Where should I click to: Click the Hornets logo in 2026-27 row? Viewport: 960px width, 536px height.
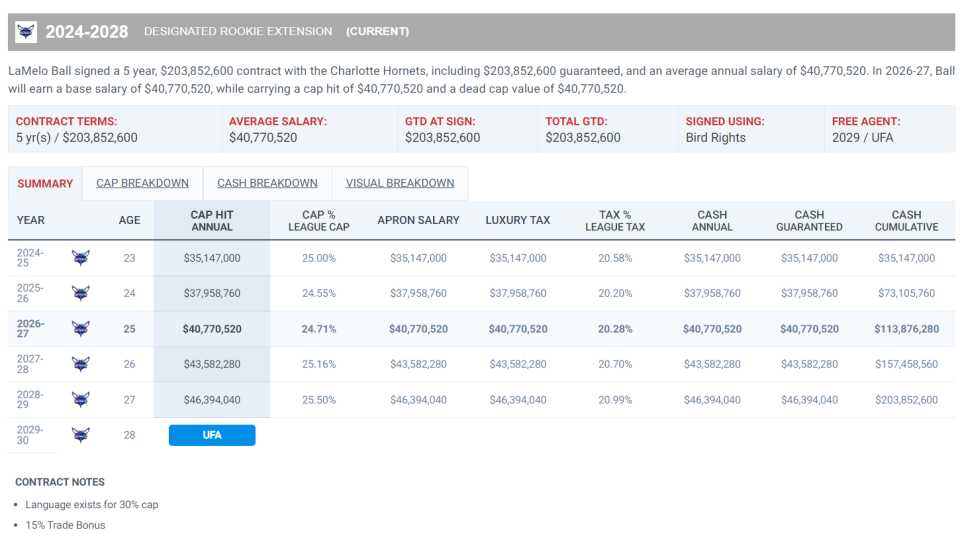pos(80,328)
